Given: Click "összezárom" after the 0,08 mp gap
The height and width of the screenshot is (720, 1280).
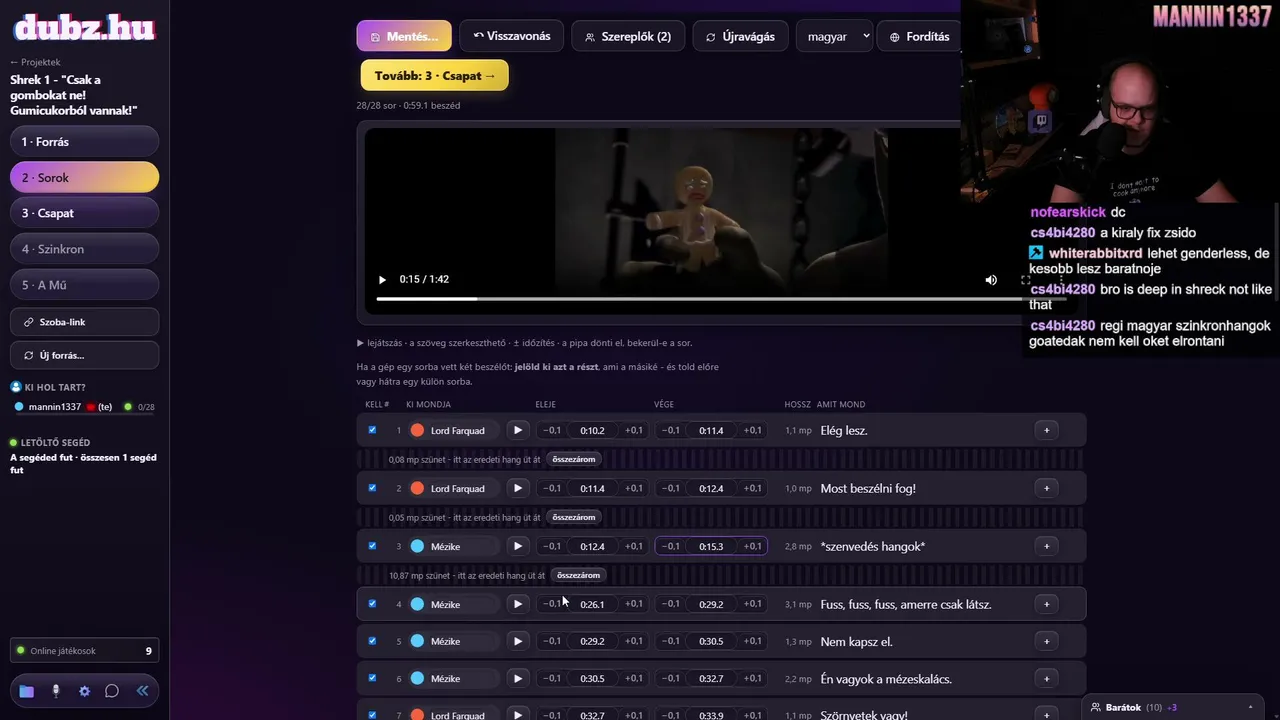Looking at the screenshot, I should (574, 459).
